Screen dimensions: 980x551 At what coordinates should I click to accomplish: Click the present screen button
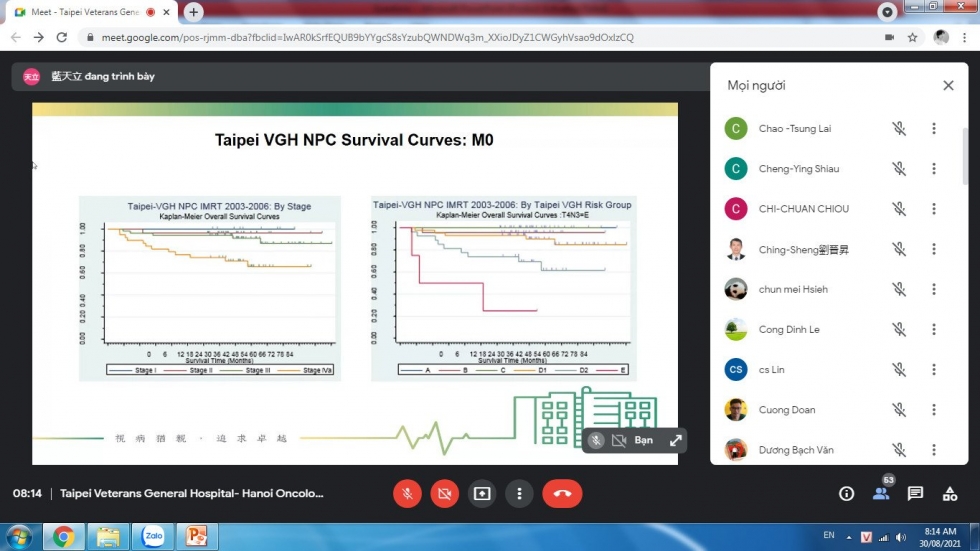pos(482,493)
